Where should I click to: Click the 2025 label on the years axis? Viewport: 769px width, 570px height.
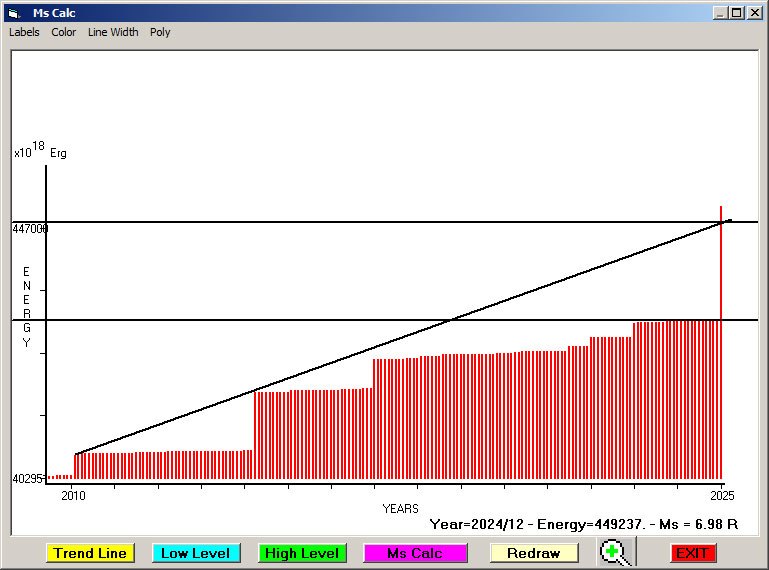[722, 495]
